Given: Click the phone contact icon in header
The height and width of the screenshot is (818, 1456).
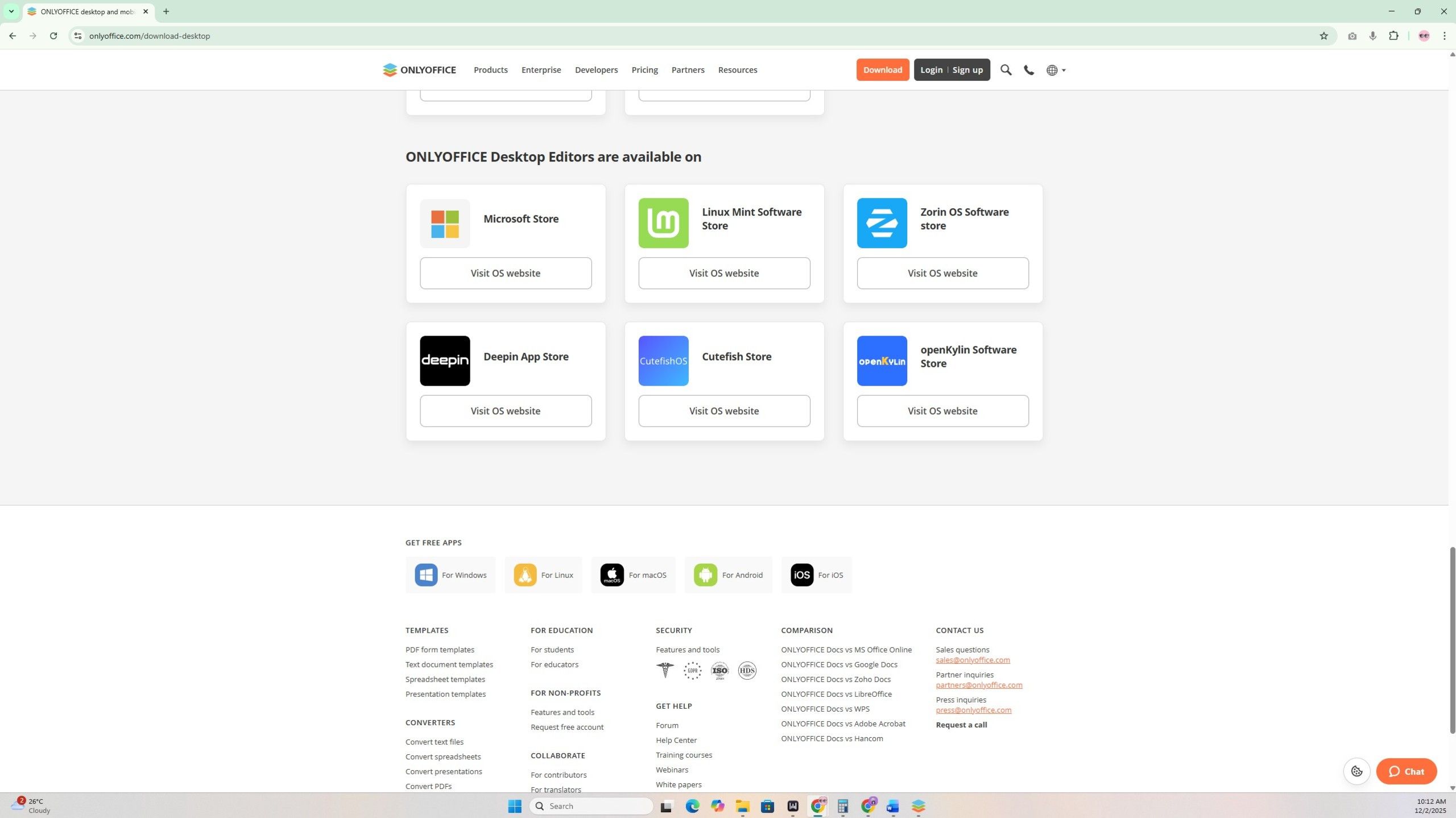Looking at the screenshot, I should coord(1029,70).
